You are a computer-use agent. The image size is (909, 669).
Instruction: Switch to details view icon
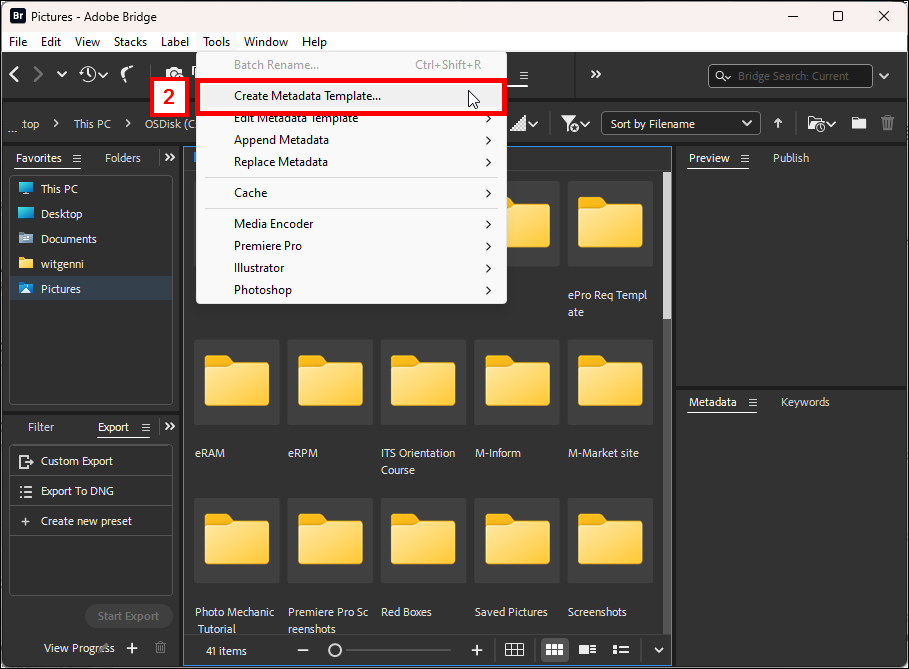[587, 650]
